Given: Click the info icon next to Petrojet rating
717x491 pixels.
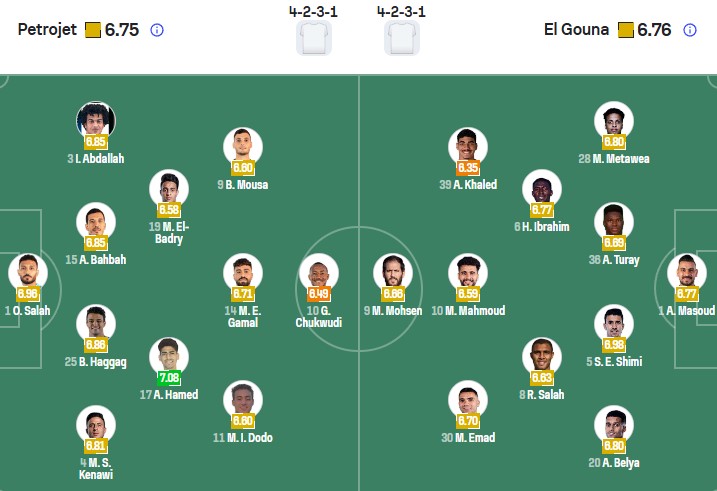Looking at the screenshot, I should click(x=157, y=30).
